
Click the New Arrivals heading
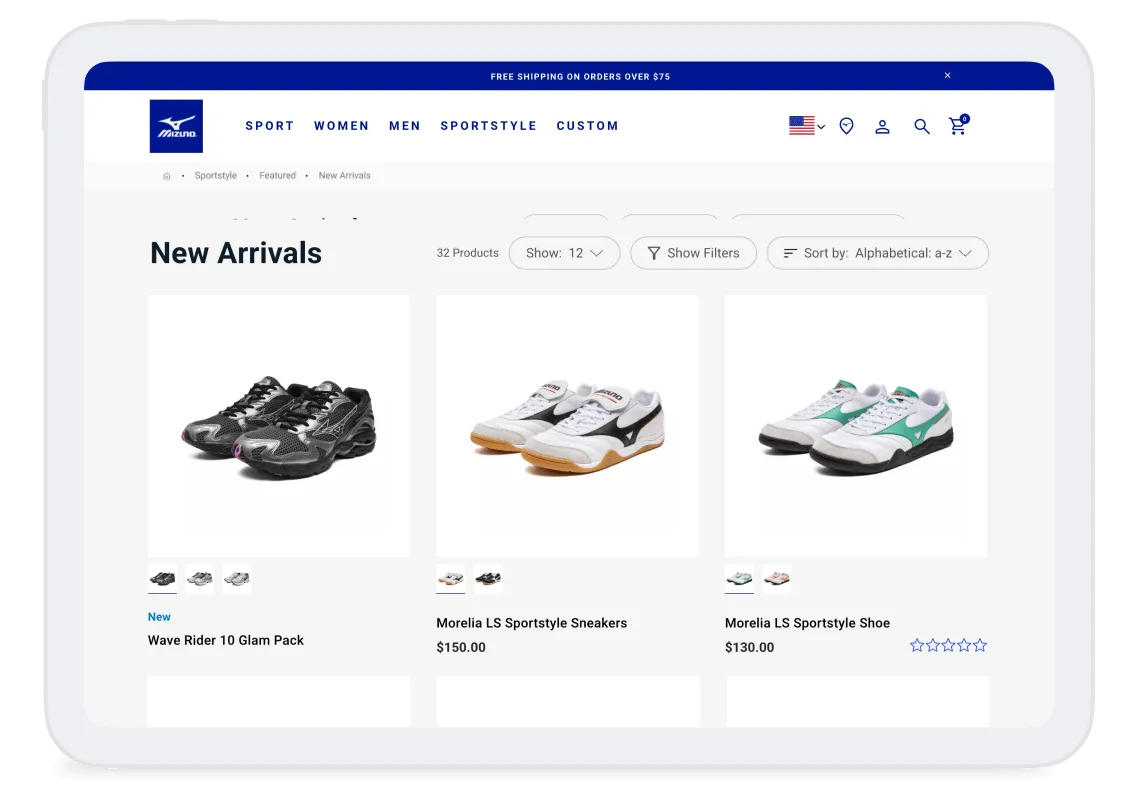click(x=235, y=253)
